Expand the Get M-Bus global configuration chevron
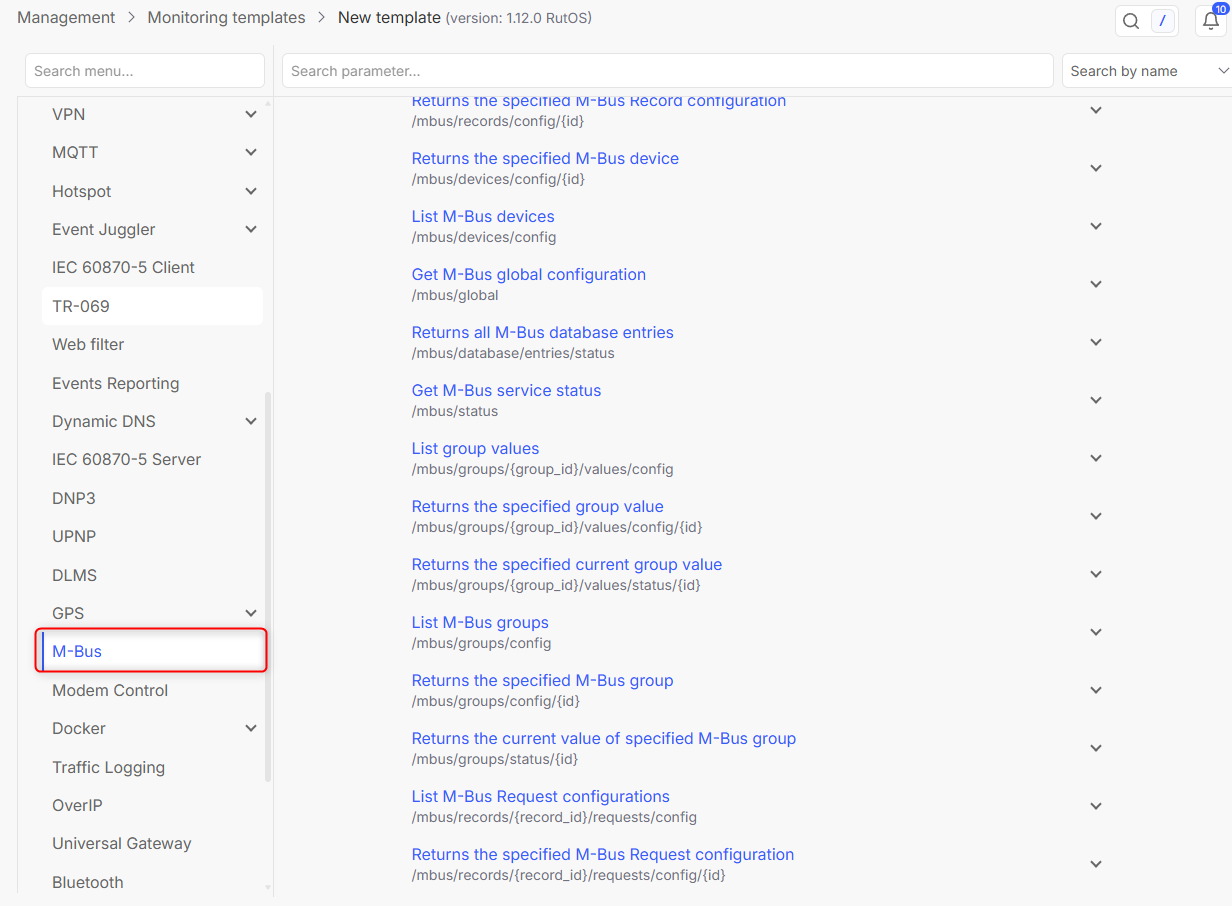This screenshot has width=1232, height=906. coord(1096,284)
